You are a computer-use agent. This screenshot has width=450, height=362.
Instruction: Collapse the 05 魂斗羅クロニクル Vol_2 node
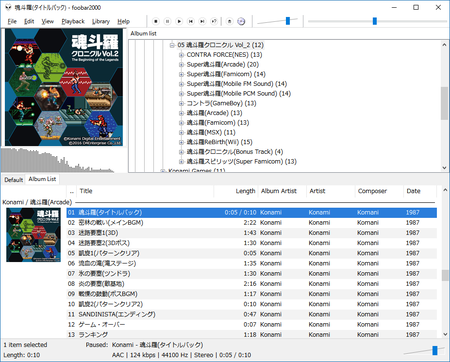click(172, 45)
